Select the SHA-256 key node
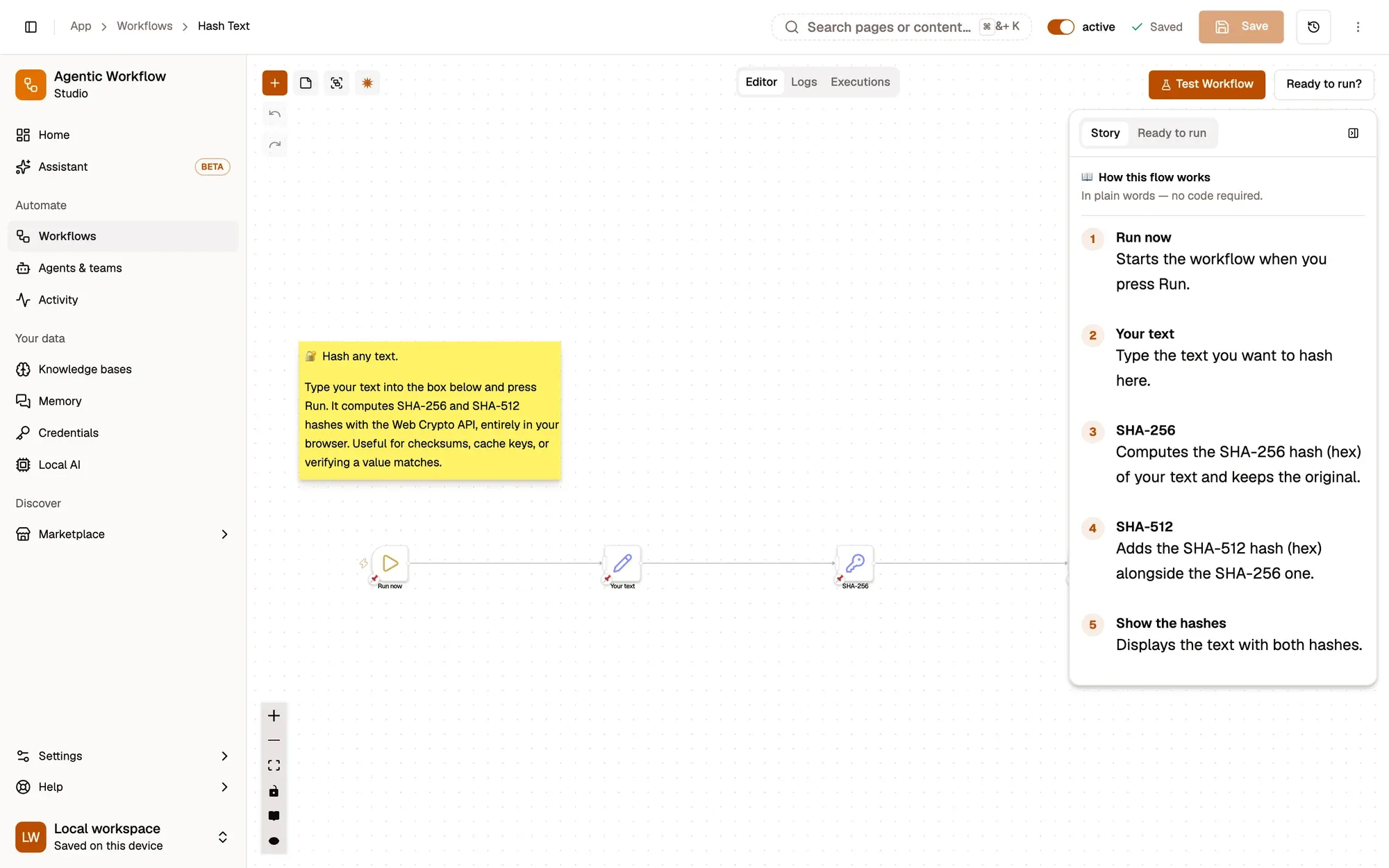The image size is (1389, 868). (x=855, y=563)
